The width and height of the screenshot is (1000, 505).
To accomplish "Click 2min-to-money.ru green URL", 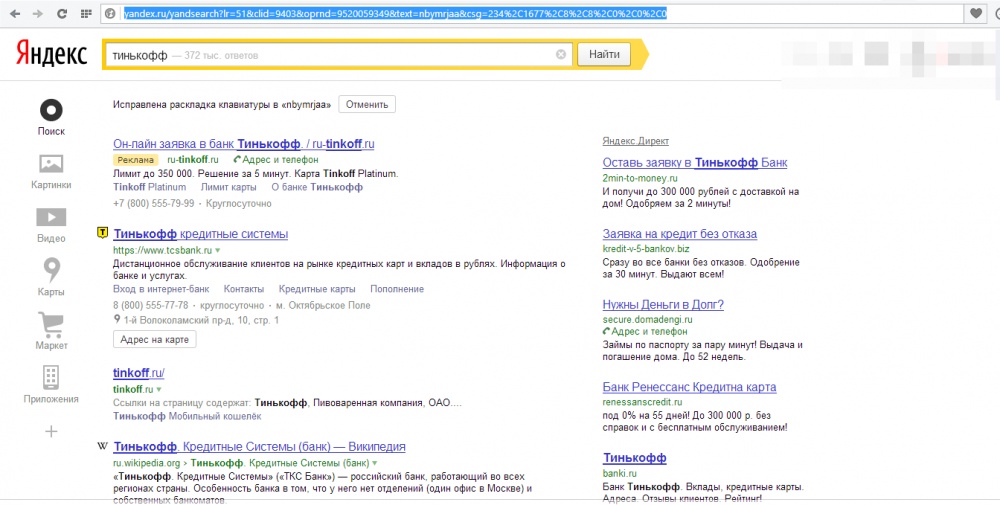I will (640, 179).
